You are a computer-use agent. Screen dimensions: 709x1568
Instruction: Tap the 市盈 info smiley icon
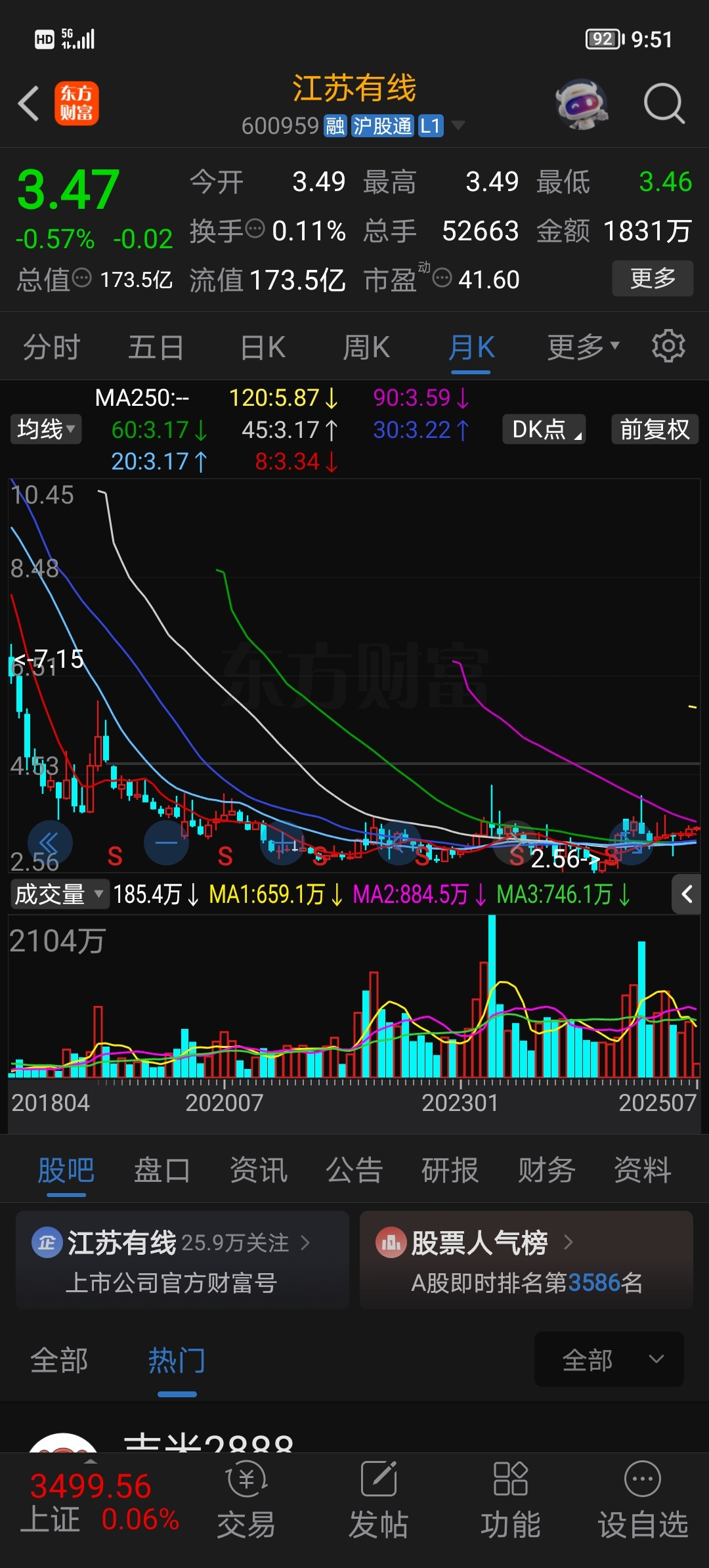point(442,278)
